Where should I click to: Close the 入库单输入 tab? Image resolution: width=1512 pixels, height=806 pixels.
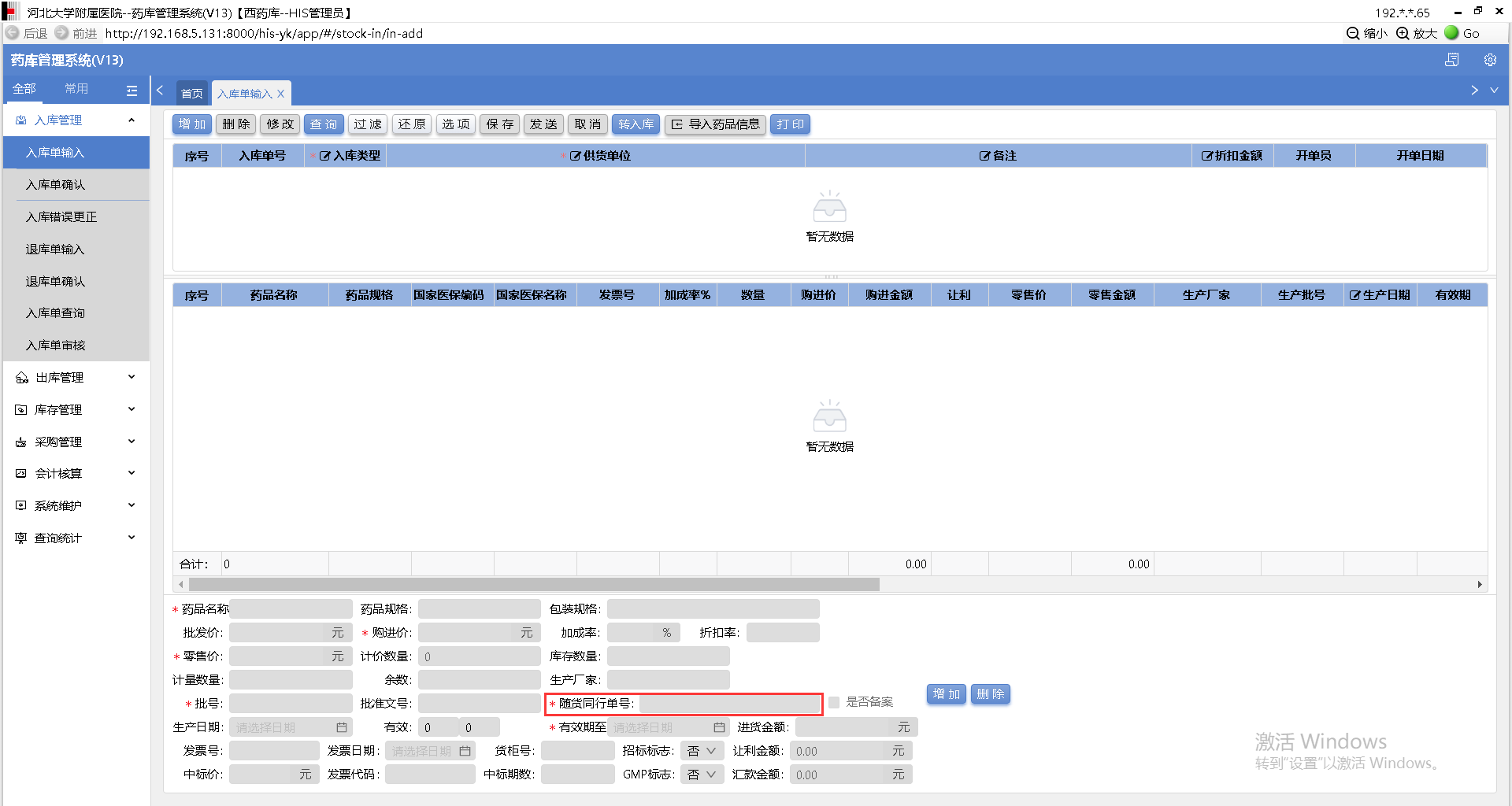tap(280, 94)
